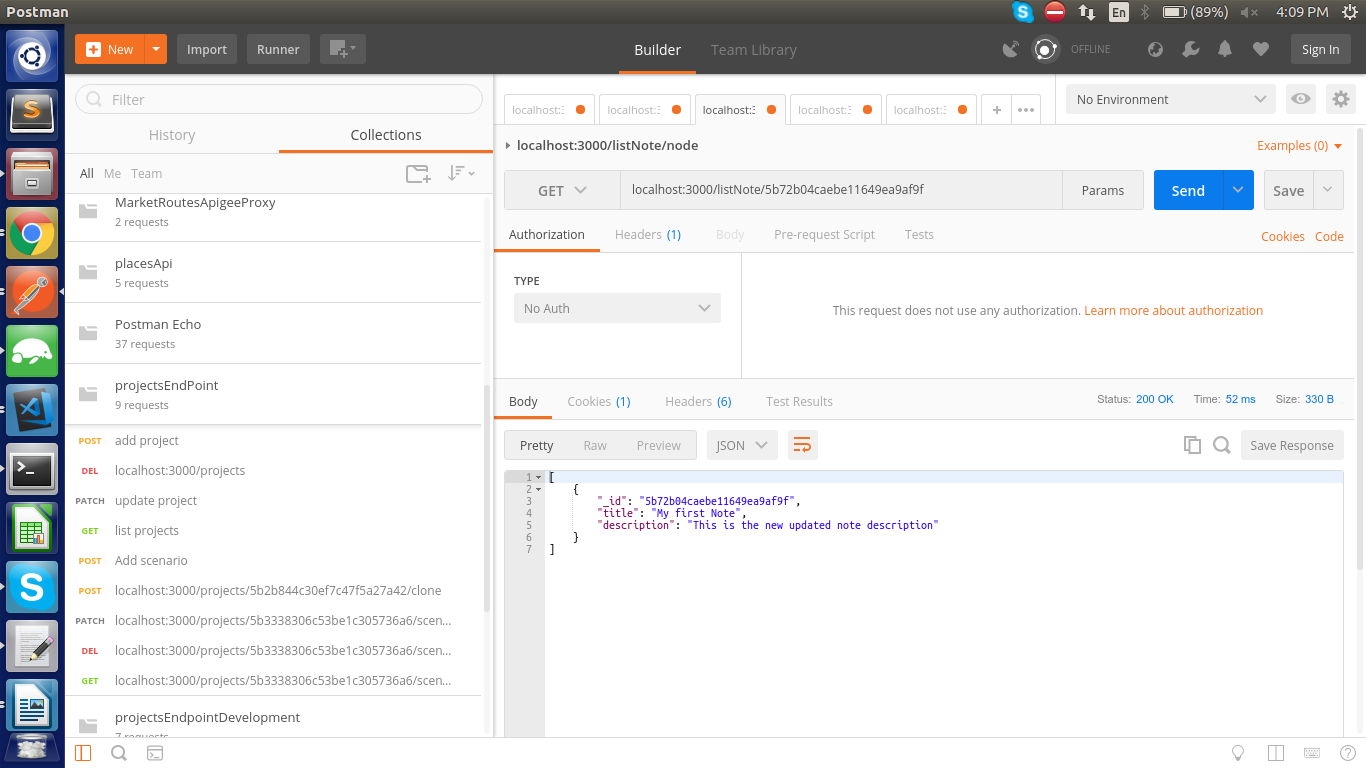Toggle two-pane view icon
The width and height of the screenshot is (1366, 768).
coord(1275,753)
